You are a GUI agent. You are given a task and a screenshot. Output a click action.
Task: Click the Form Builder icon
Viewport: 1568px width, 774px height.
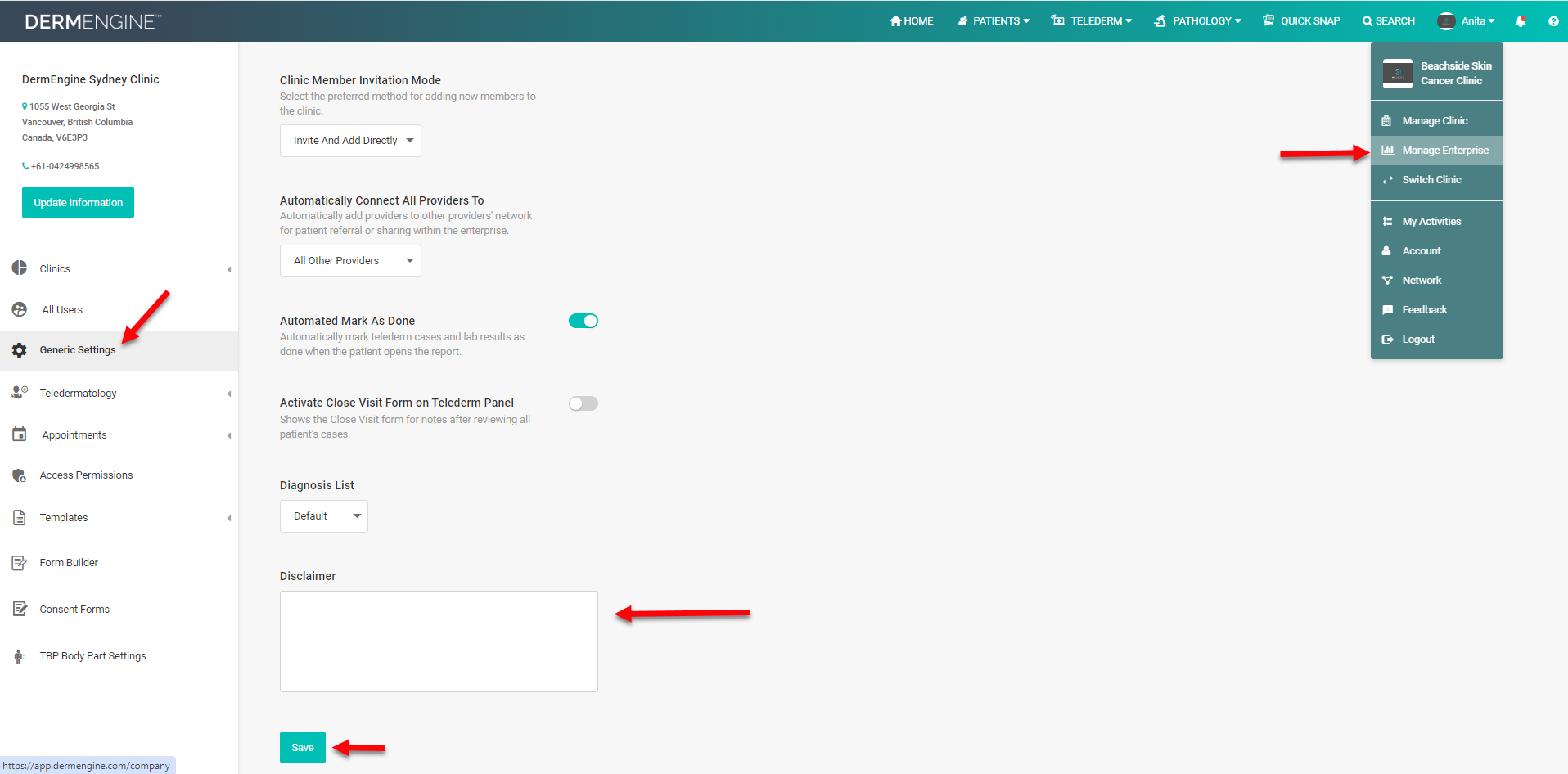click(20, 563)
